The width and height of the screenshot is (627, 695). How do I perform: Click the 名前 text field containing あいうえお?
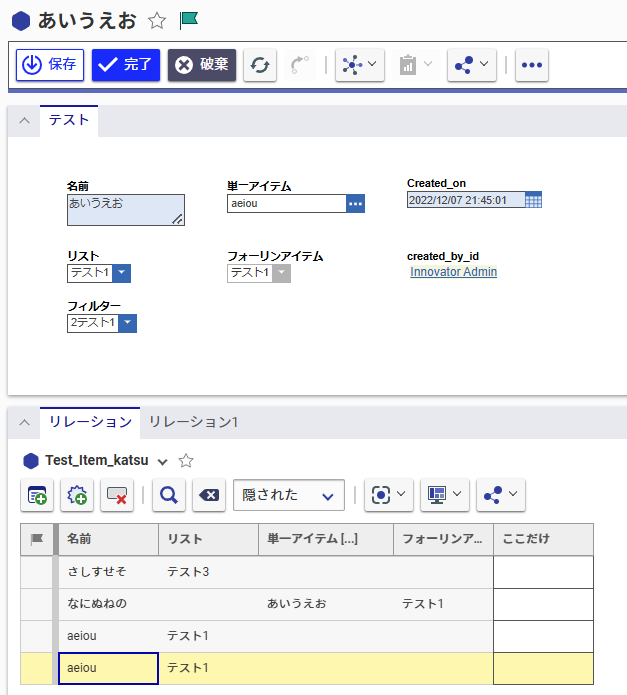pyautogui.click(x=124, y=208)
